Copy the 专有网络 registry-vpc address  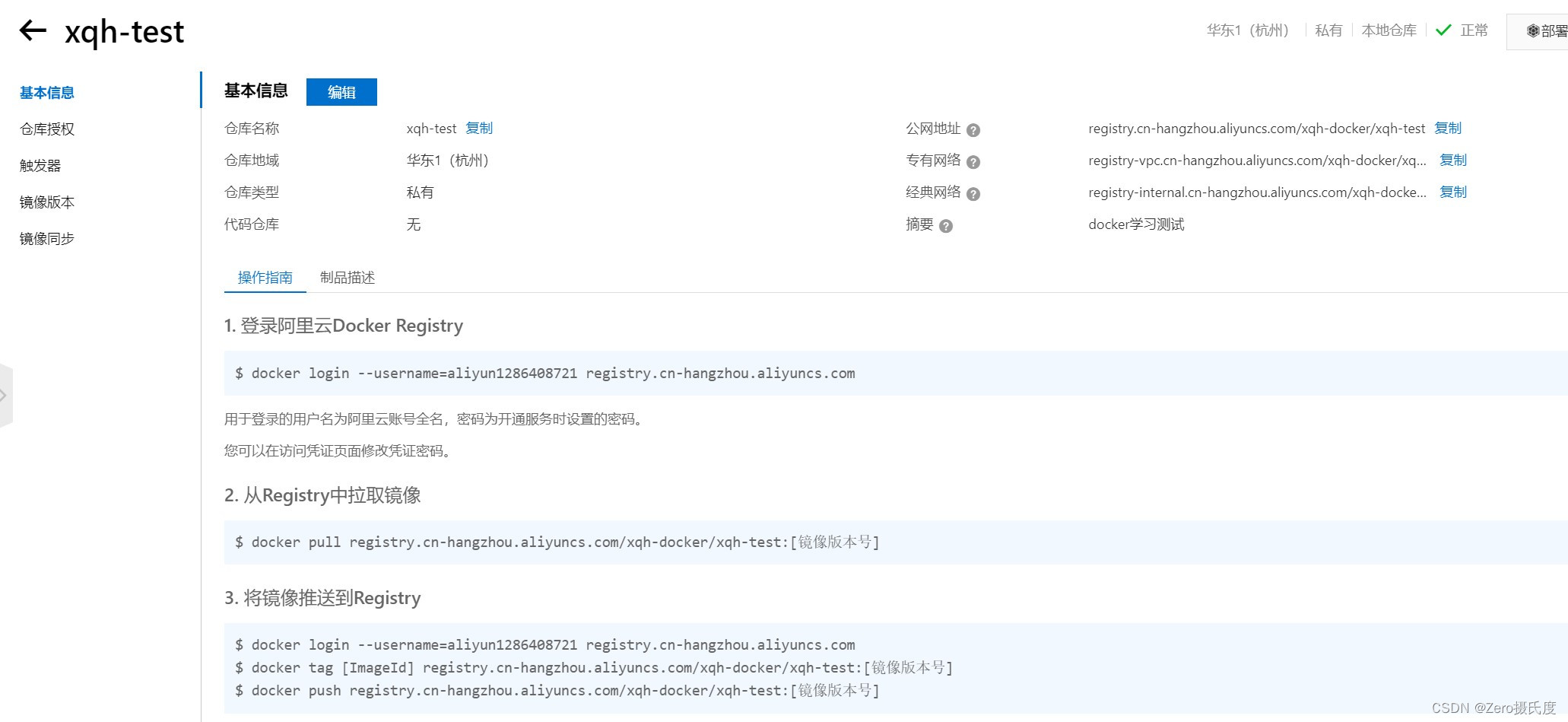1453,161
